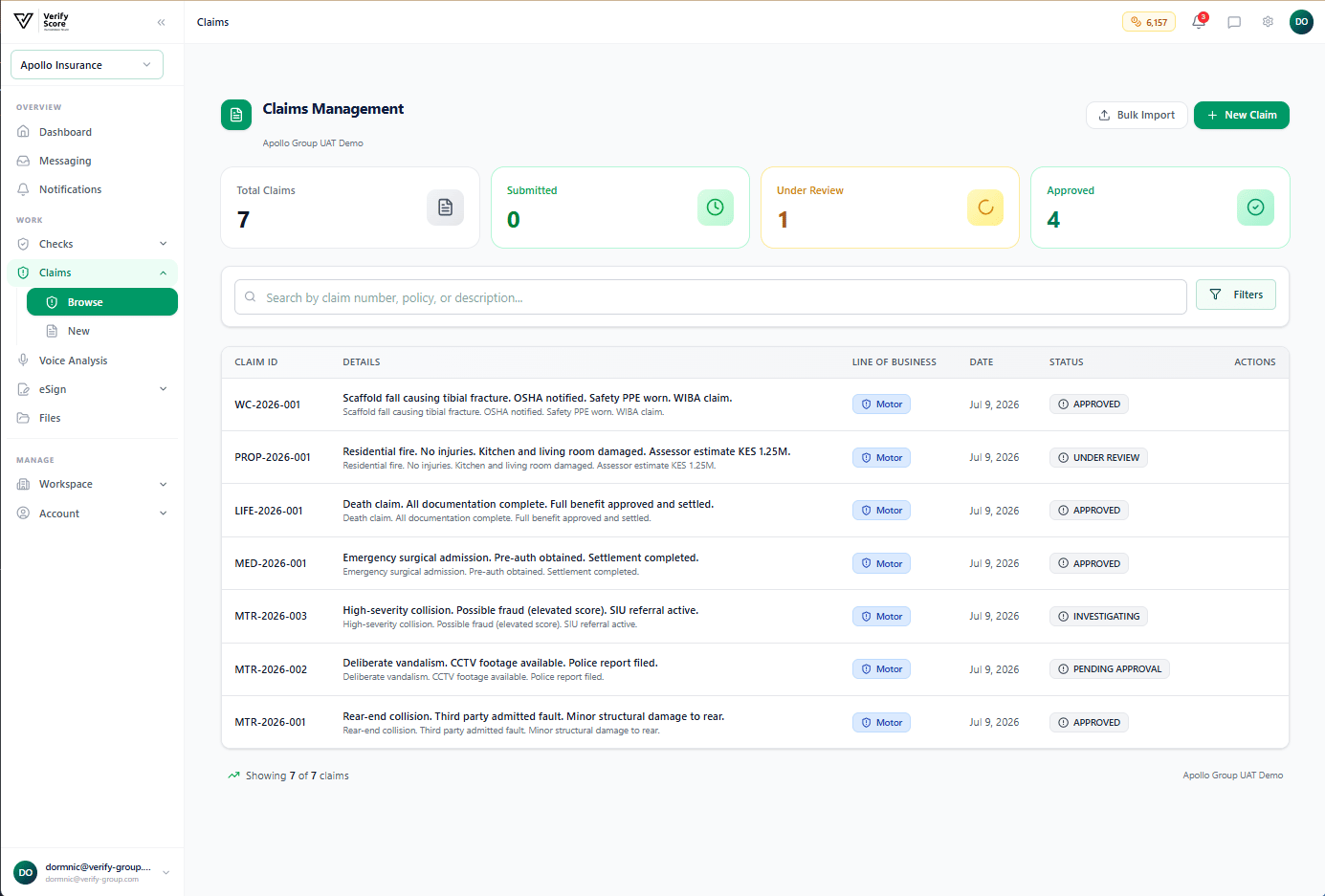Open the chat message icon in top bar
1325x896 pixels.
click(x=1234, y=22)
